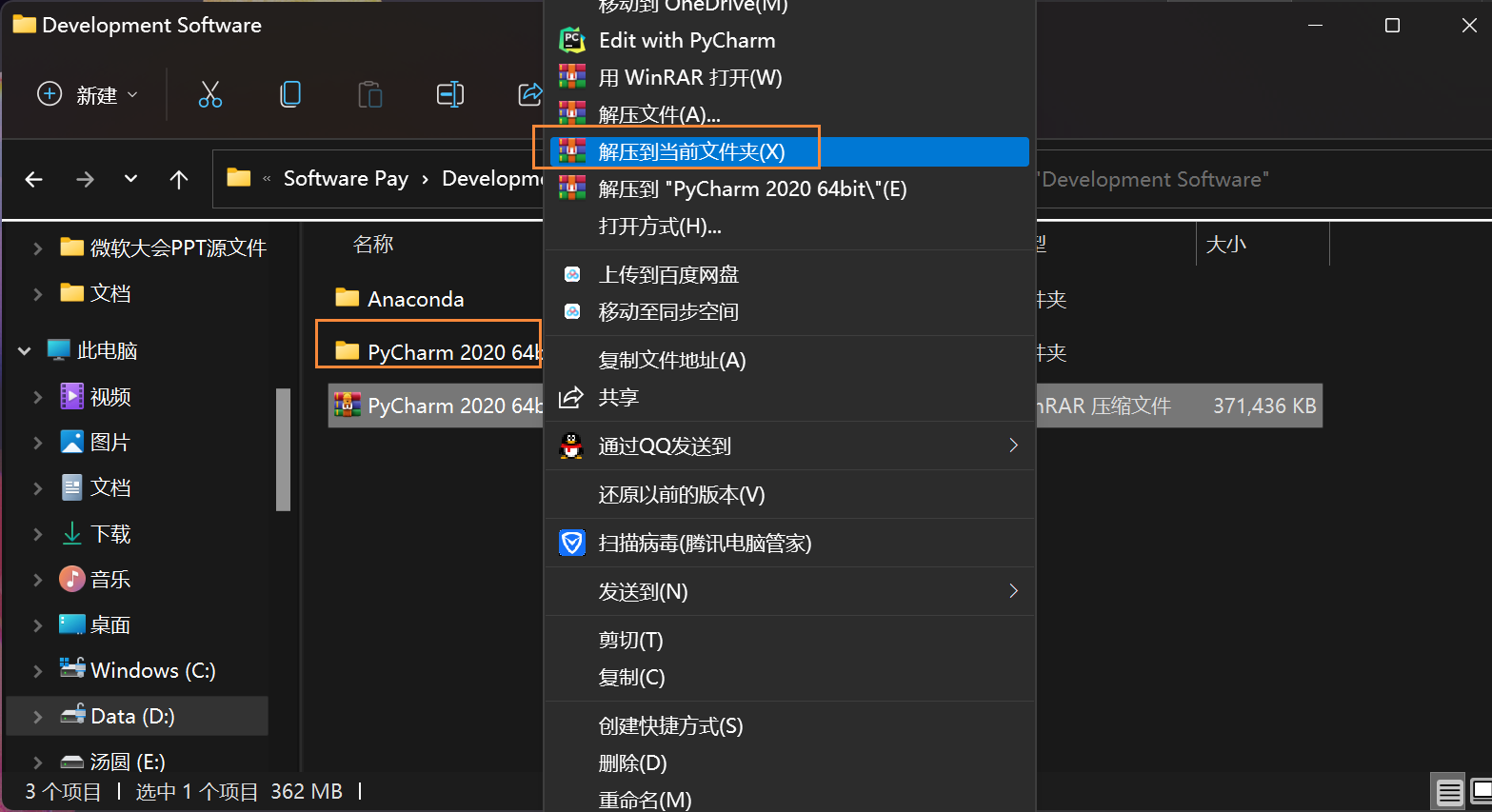Image resolution: width=1492 pixels, height=812 pixels.
Task: Sort by 名称 column header
Action: tap(373, 245)
